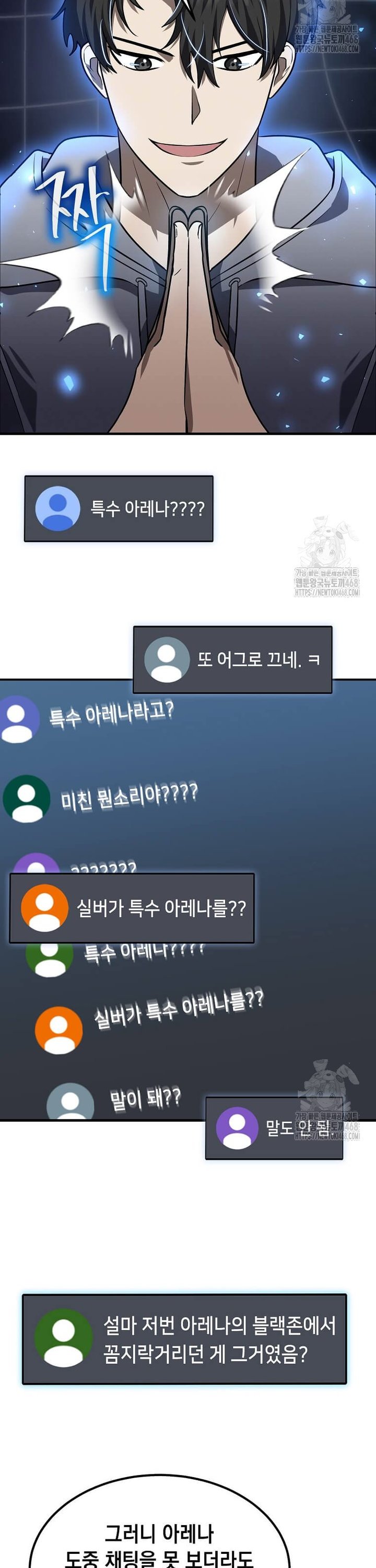
Task: Click the 또 어그로 끄네. ㅋ chat box
Action: point(232,659)
